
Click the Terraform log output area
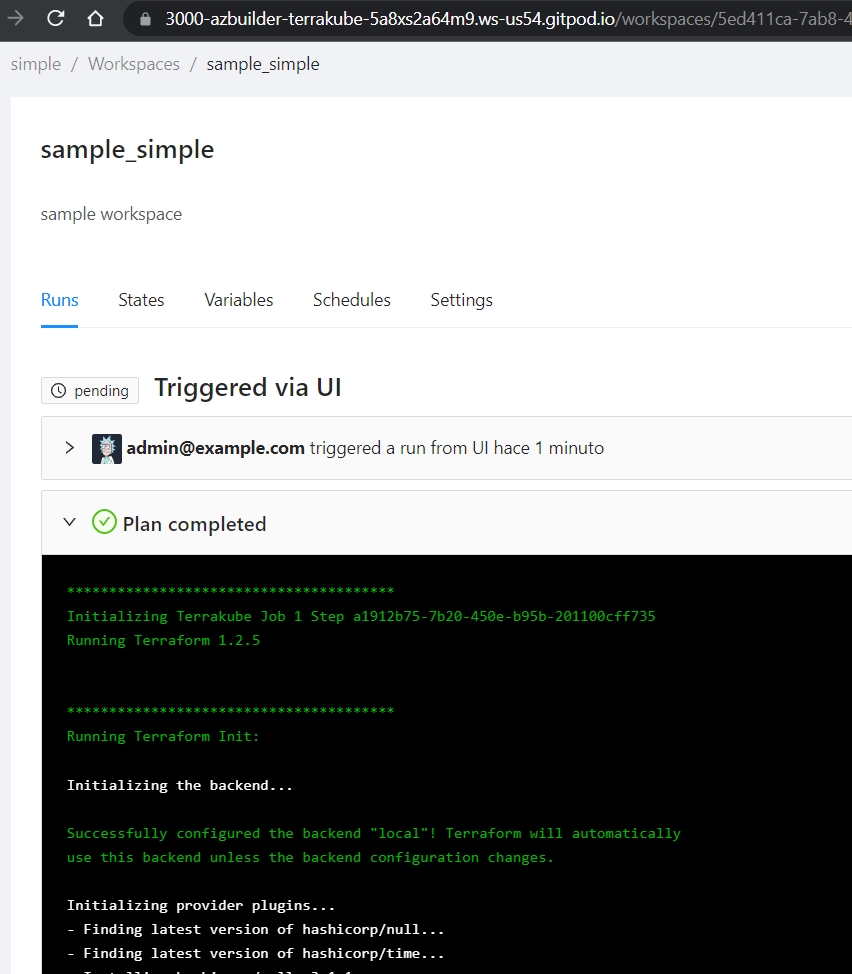[446, 764]
